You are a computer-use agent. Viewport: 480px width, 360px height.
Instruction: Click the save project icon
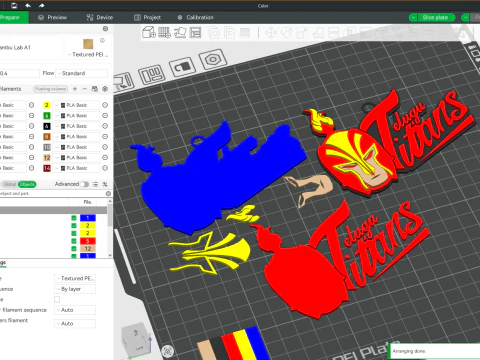point(14,5)
